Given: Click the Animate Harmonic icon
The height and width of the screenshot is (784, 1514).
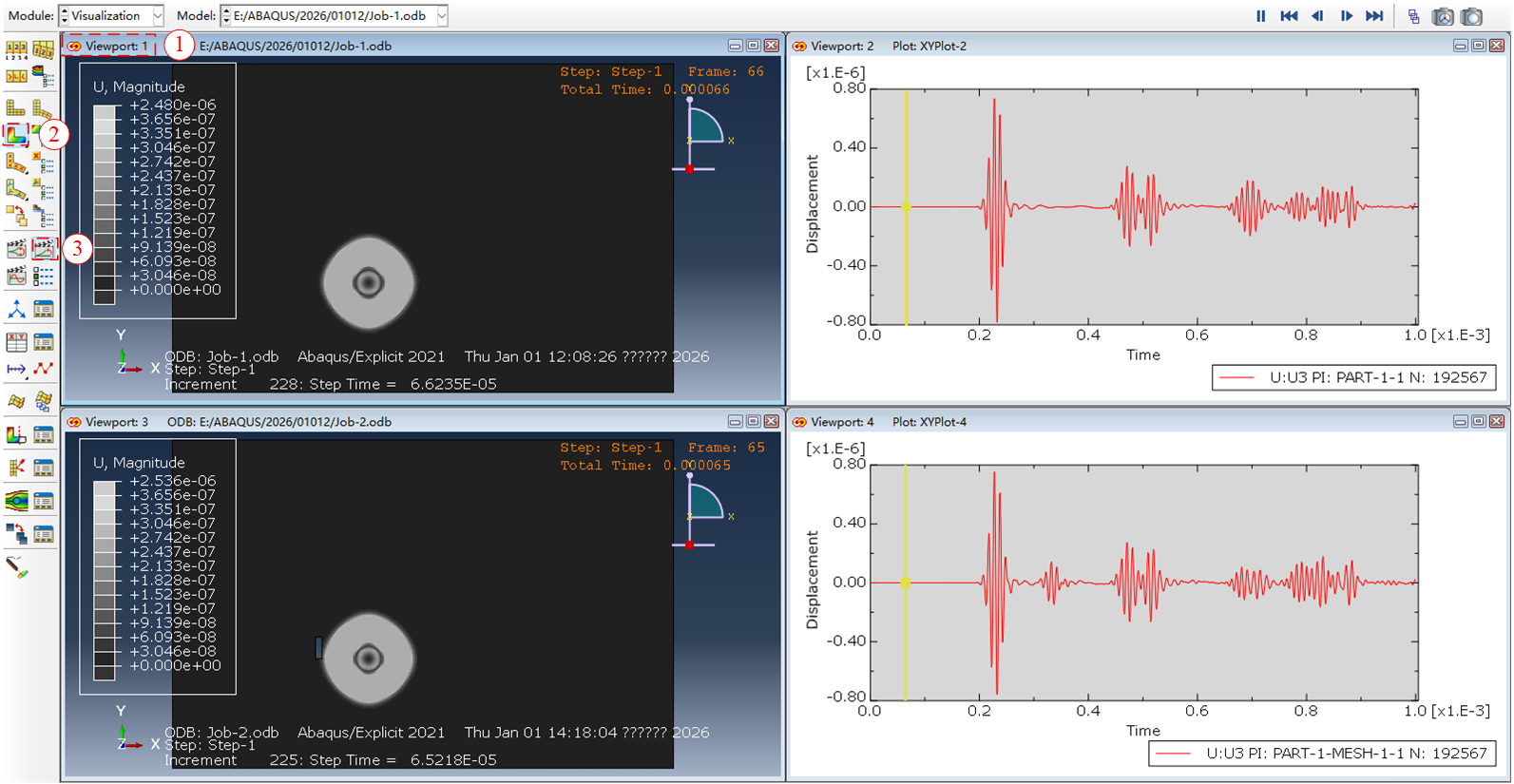Looking at the screenshot, I should [16, 275].
